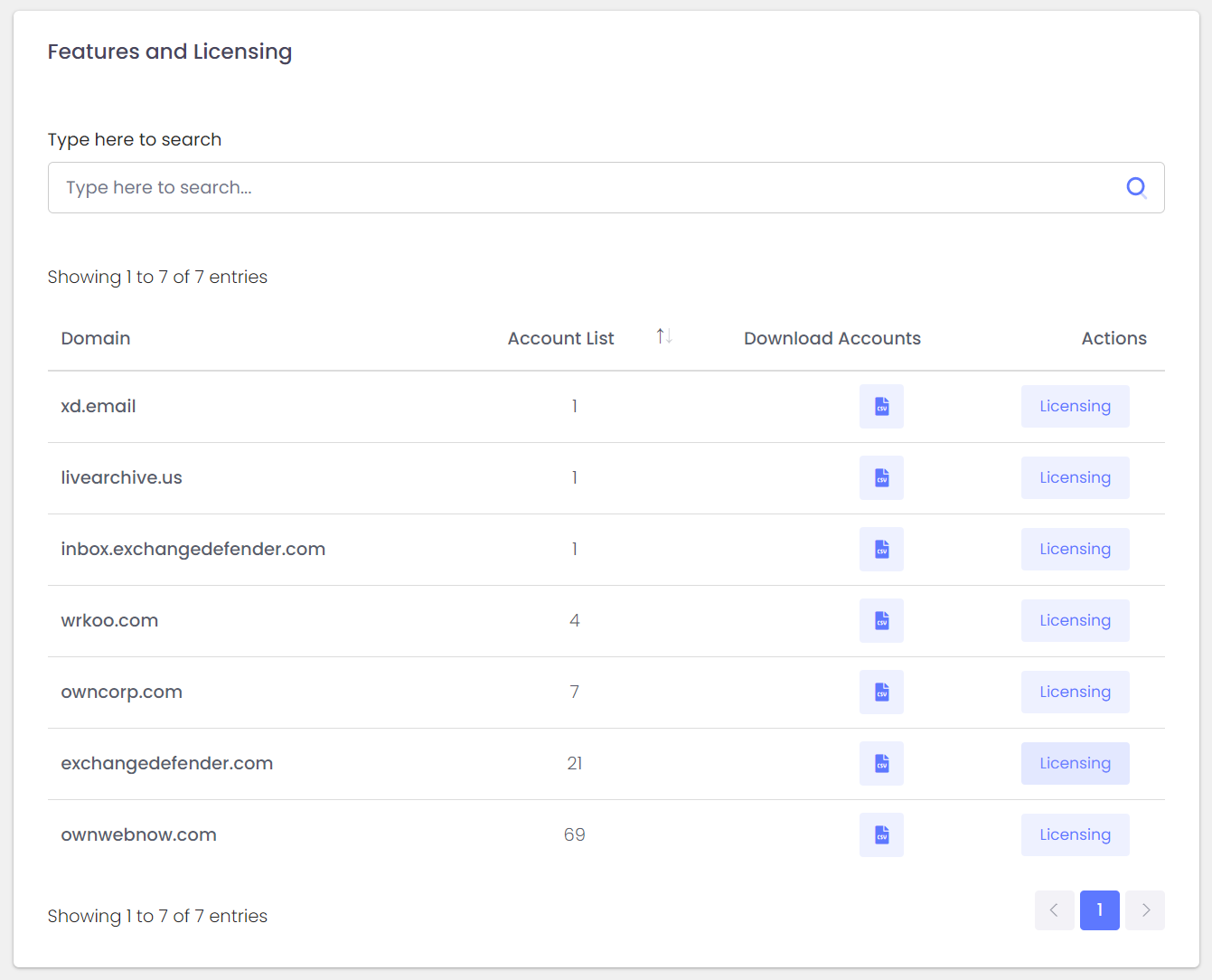
Task: Download CSV for ownwebnow.com accounts
Action: [x=881, y=835]
